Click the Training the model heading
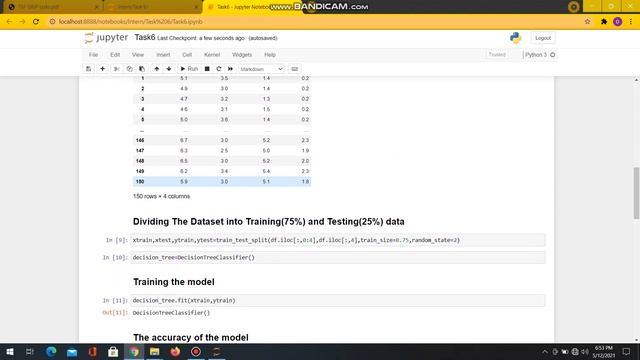 pyautogui.click(x=173, y=282)
